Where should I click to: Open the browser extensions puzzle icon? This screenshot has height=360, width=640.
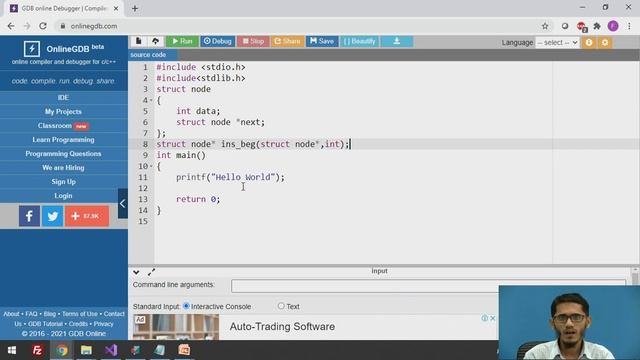(597, 26)
